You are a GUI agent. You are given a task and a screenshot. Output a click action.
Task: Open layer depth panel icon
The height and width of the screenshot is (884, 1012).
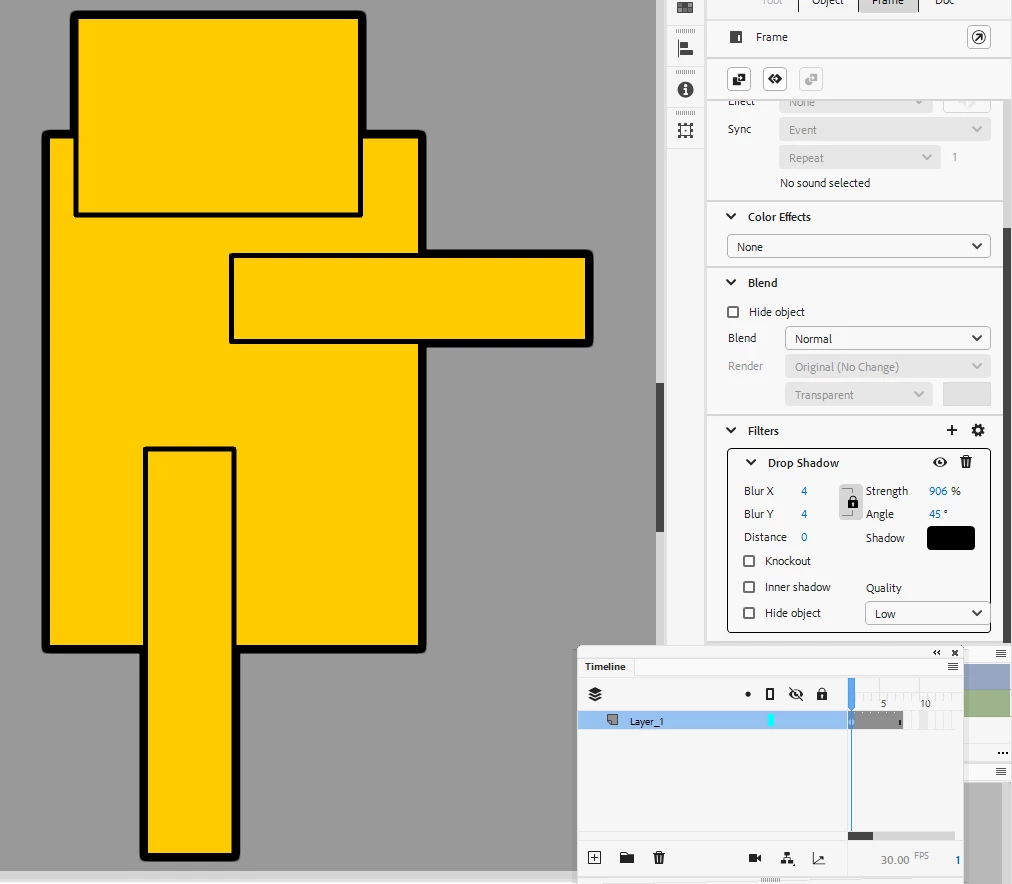pyautogui.click(x=818, y=859)
